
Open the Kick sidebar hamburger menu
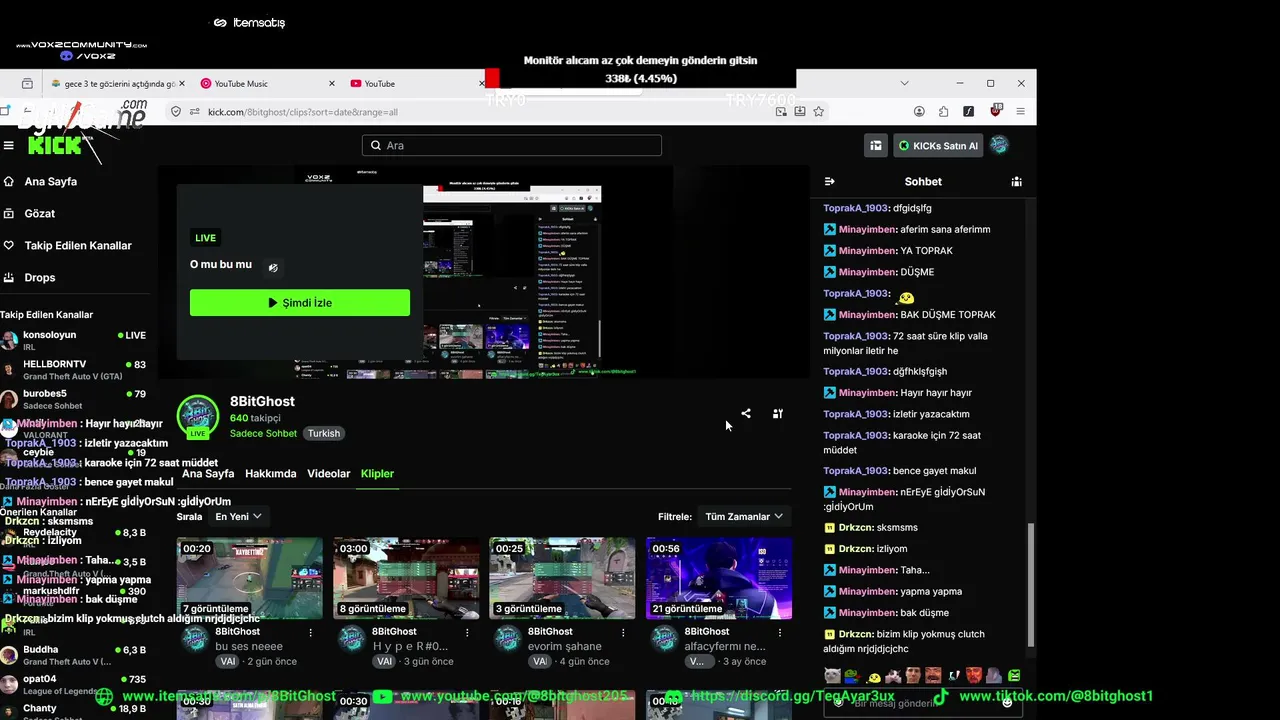point(8,146)
